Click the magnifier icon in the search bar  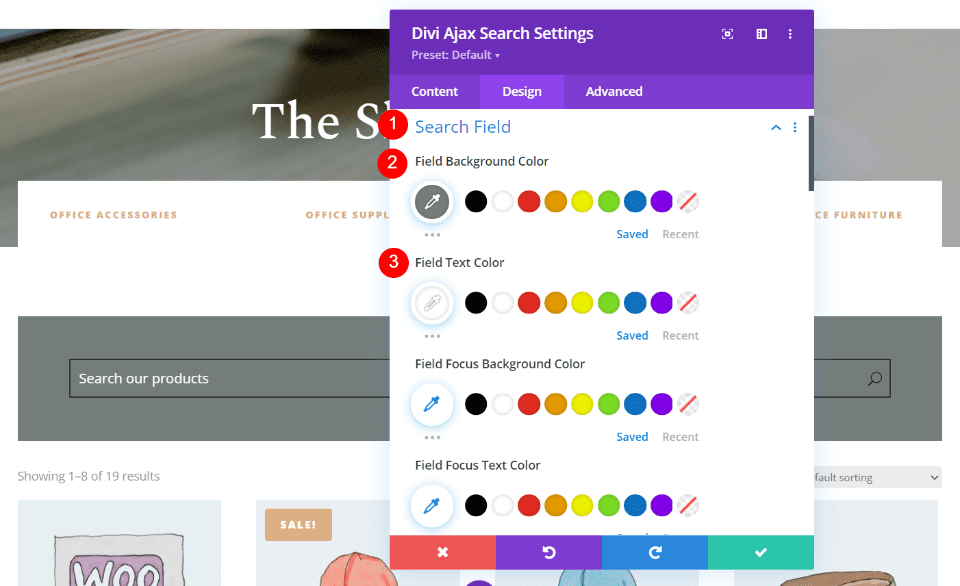point(875,379)
